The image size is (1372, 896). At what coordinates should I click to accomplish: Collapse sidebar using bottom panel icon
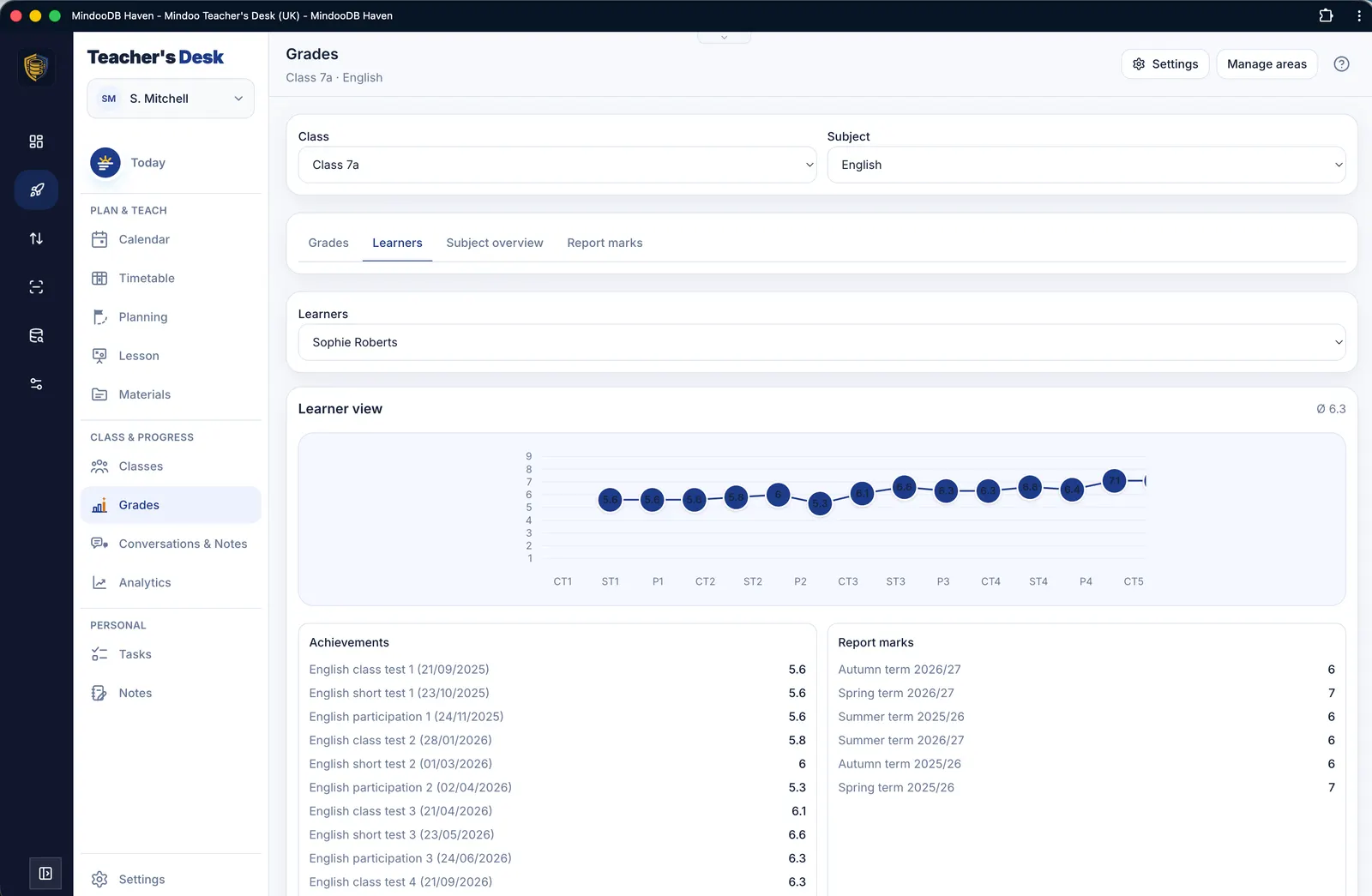(45, 874)
